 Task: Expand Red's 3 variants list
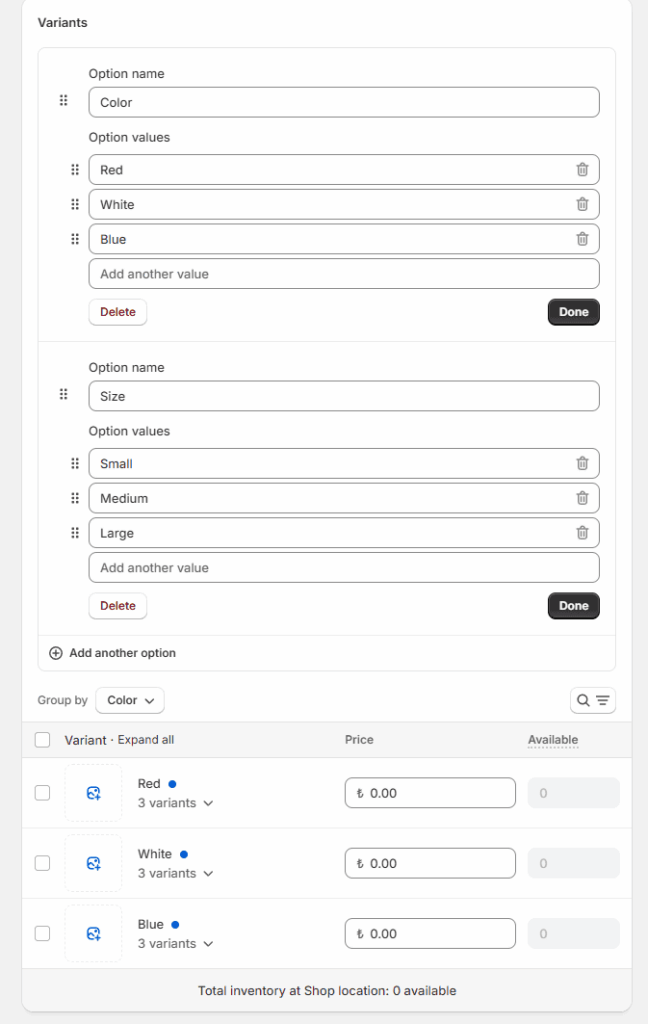click(x=176, y=803)
